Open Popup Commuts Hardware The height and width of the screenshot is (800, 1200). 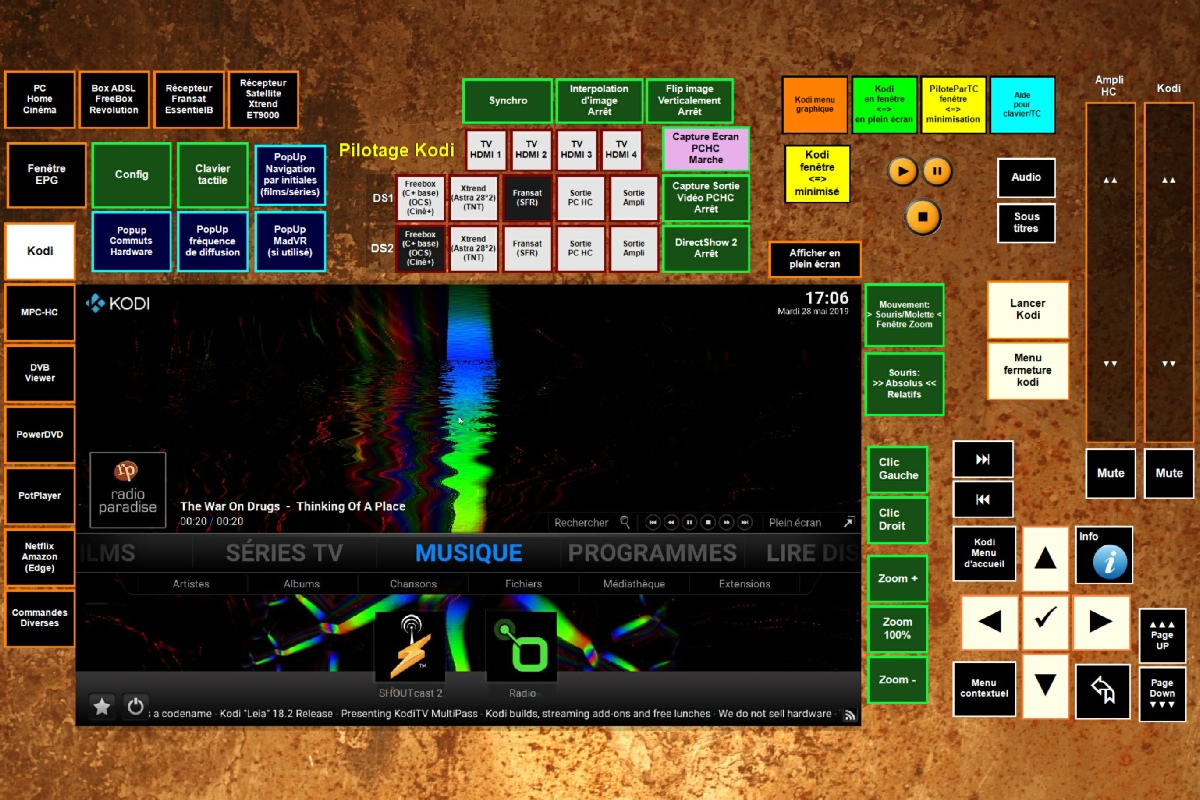131,241
